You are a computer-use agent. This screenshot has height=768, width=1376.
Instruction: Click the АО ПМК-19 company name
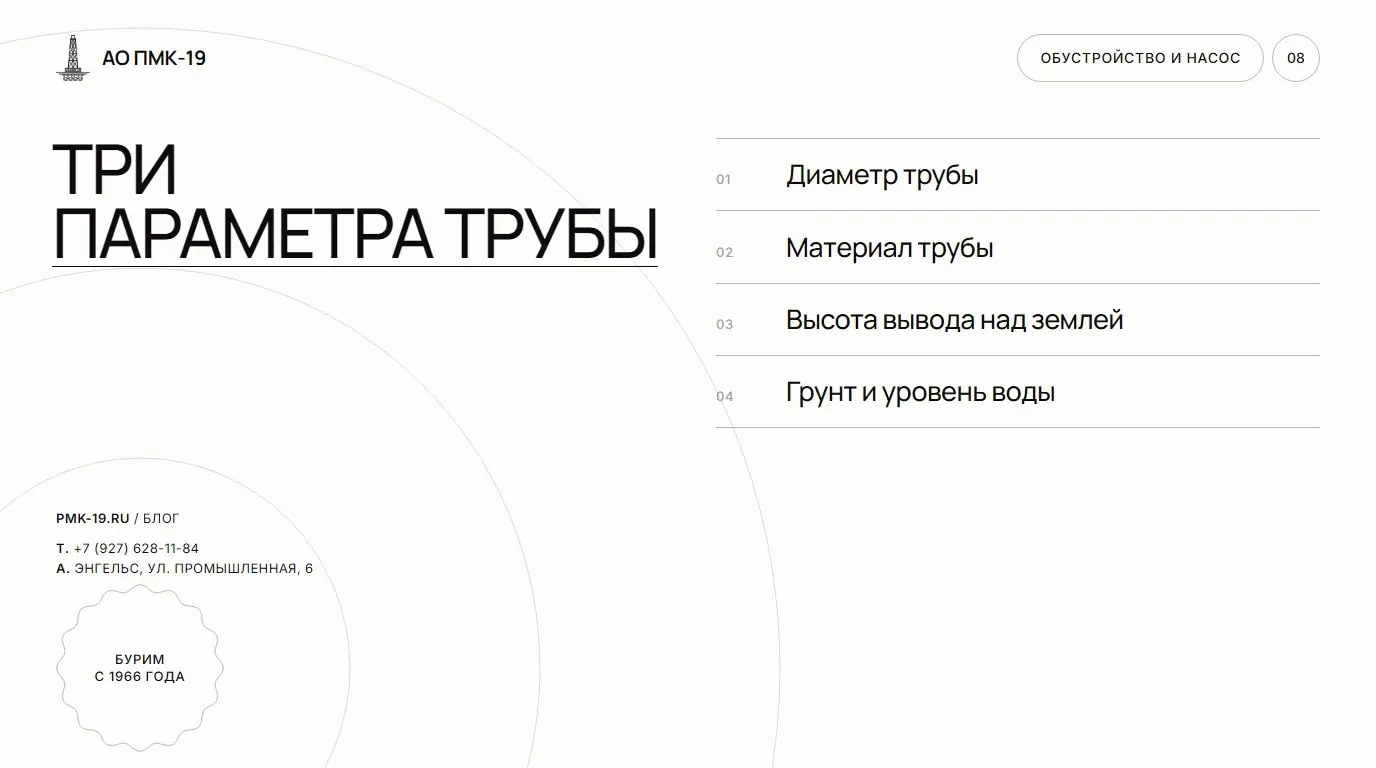[x=154, y=58]
